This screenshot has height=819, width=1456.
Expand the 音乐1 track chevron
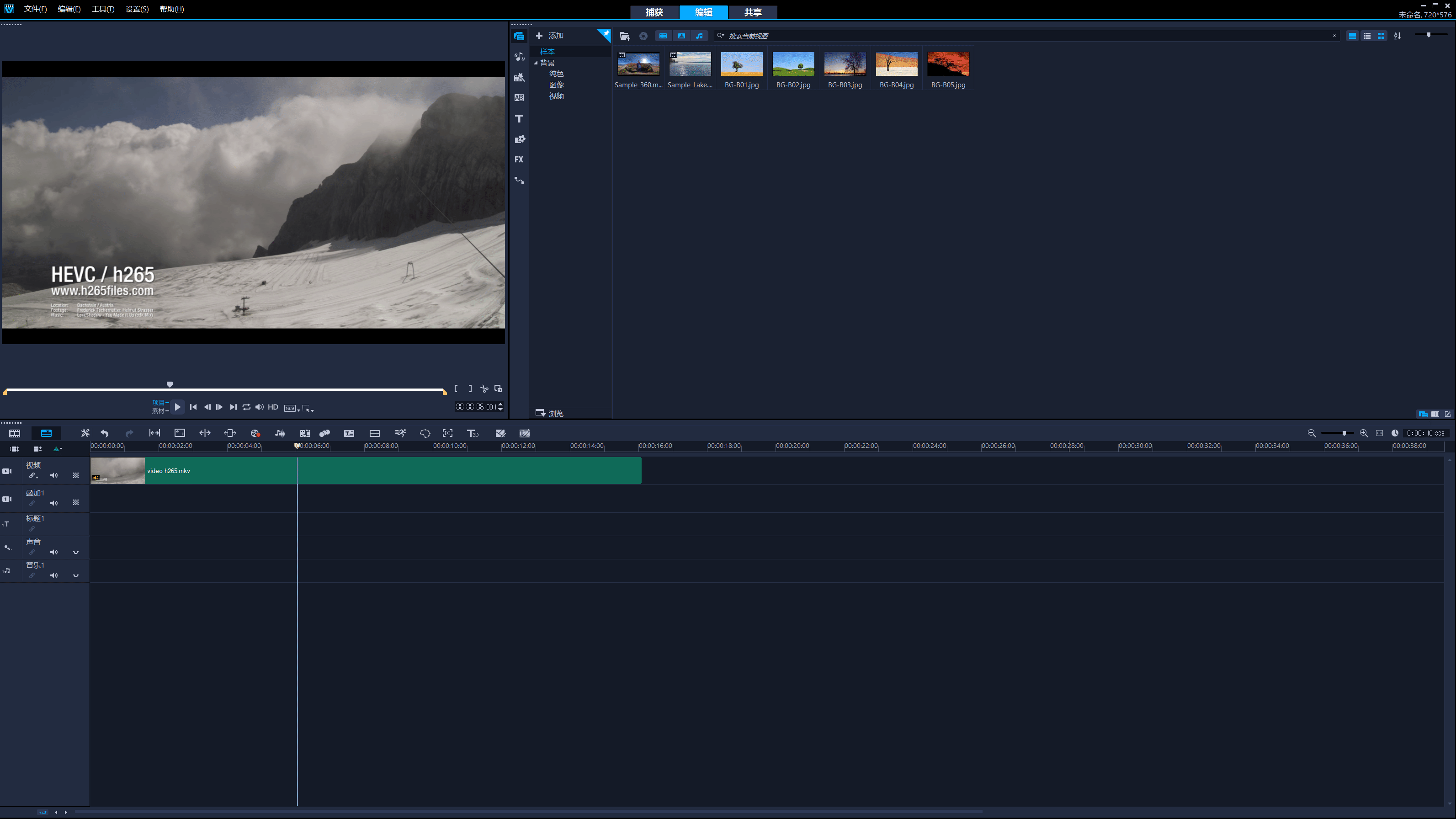76,575
